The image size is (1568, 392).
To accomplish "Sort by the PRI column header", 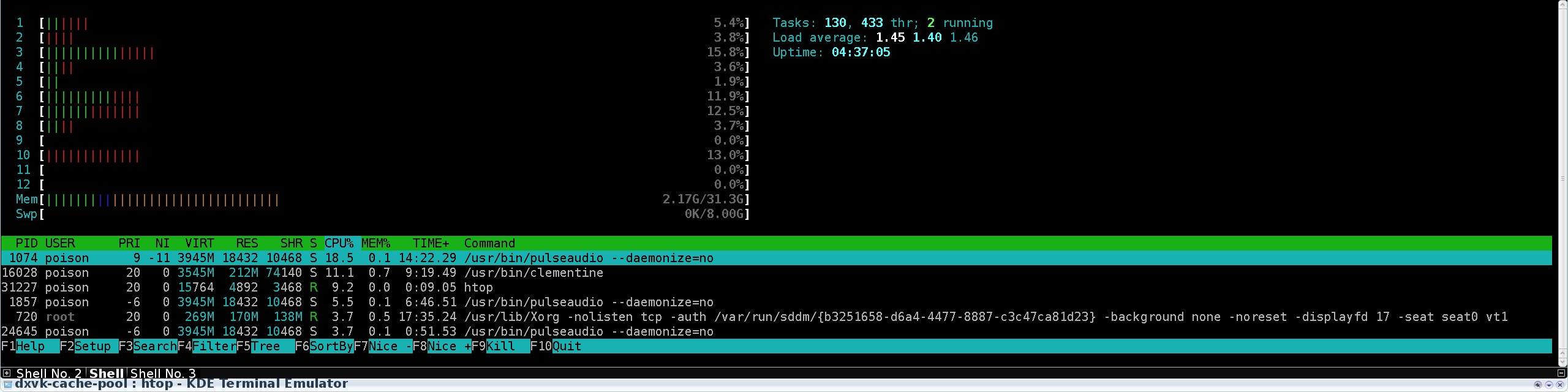I will click(x=129, y=243).
